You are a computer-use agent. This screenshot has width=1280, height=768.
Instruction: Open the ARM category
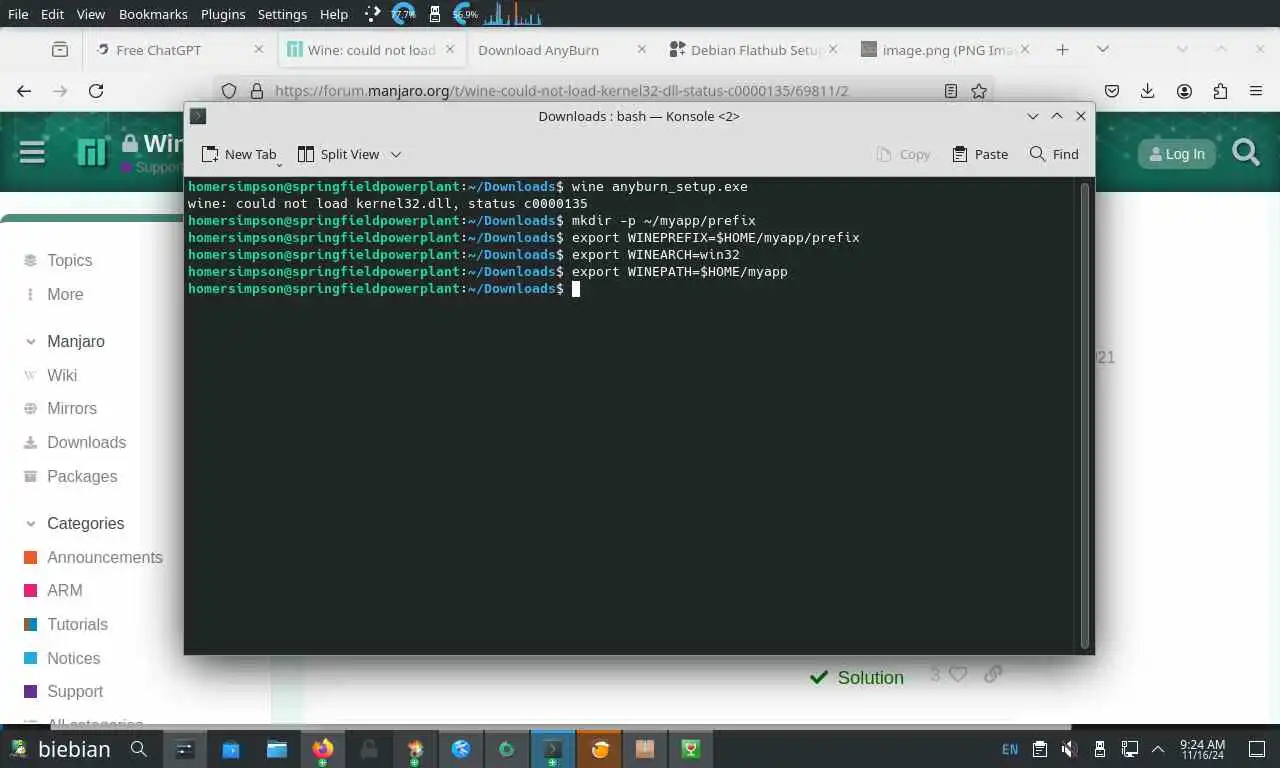point(65,590)
